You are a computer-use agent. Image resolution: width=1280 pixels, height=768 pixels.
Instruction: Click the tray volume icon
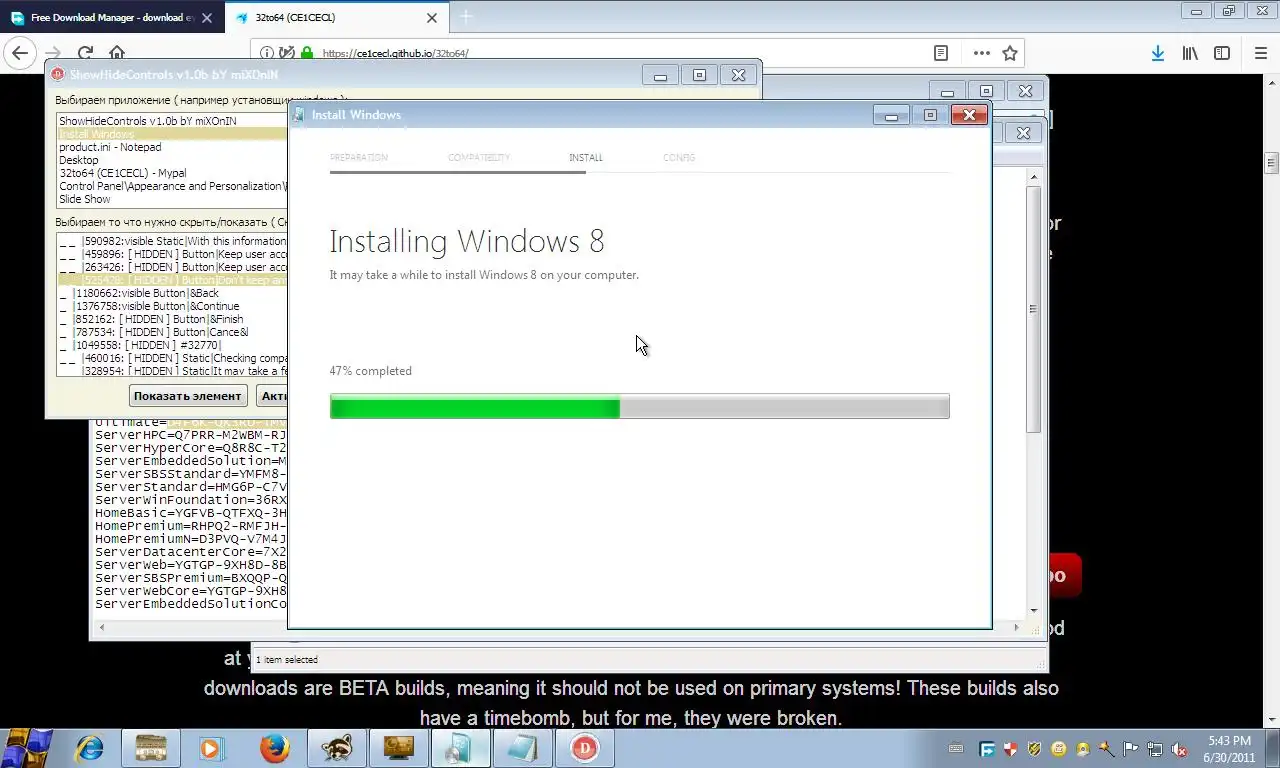tap(1179, 748)
